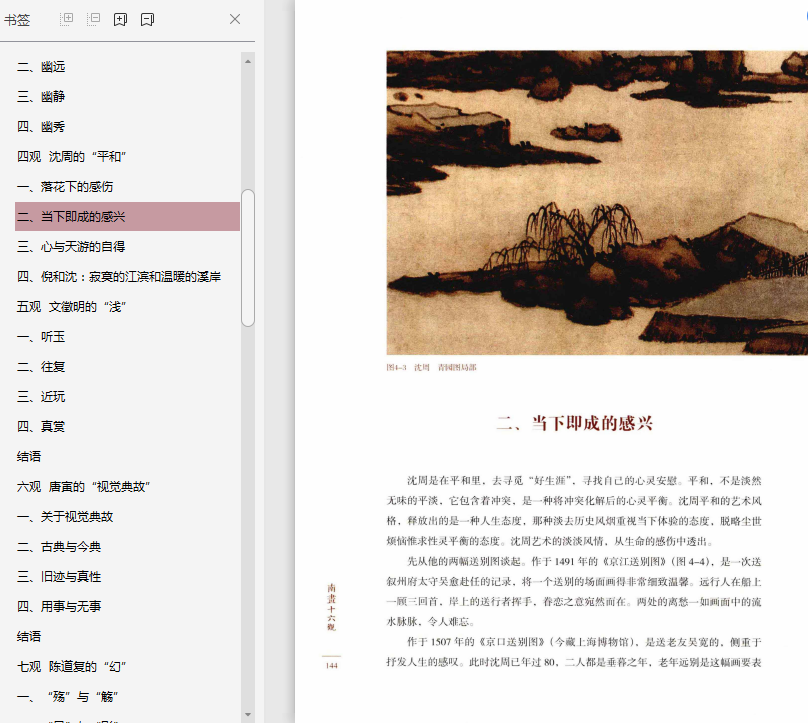
Task: Click the collapse all bookmarks icon
Action: pyautogui.click(x=93, y=20)
